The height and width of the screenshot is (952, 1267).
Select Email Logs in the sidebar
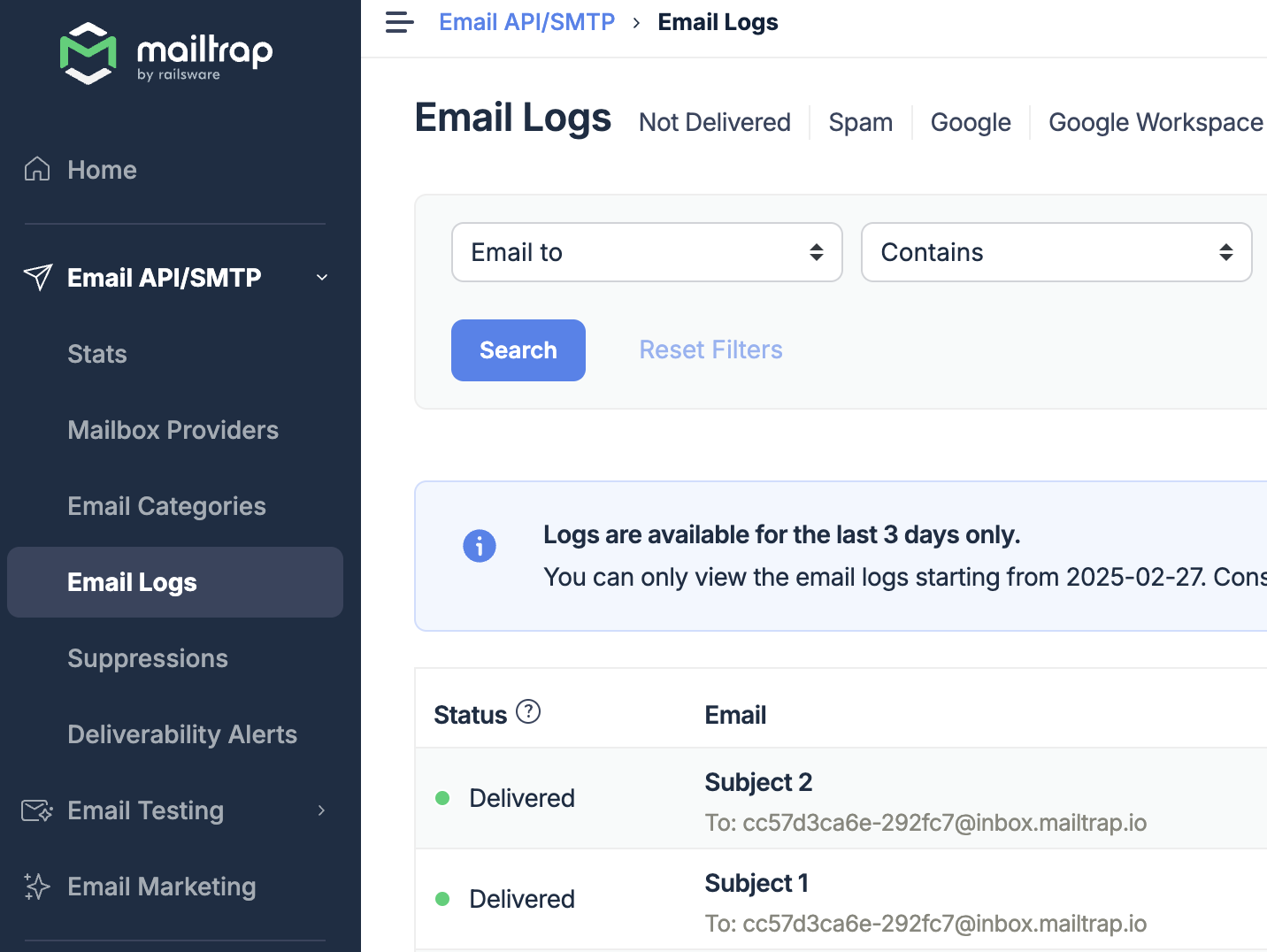175,582
